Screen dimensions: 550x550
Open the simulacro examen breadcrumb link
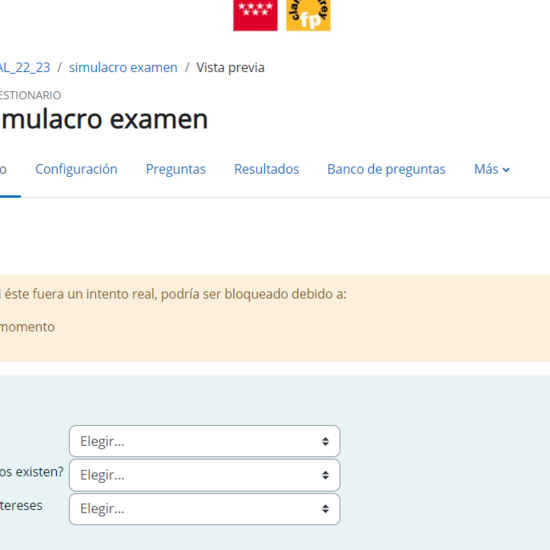pos(123,67)
